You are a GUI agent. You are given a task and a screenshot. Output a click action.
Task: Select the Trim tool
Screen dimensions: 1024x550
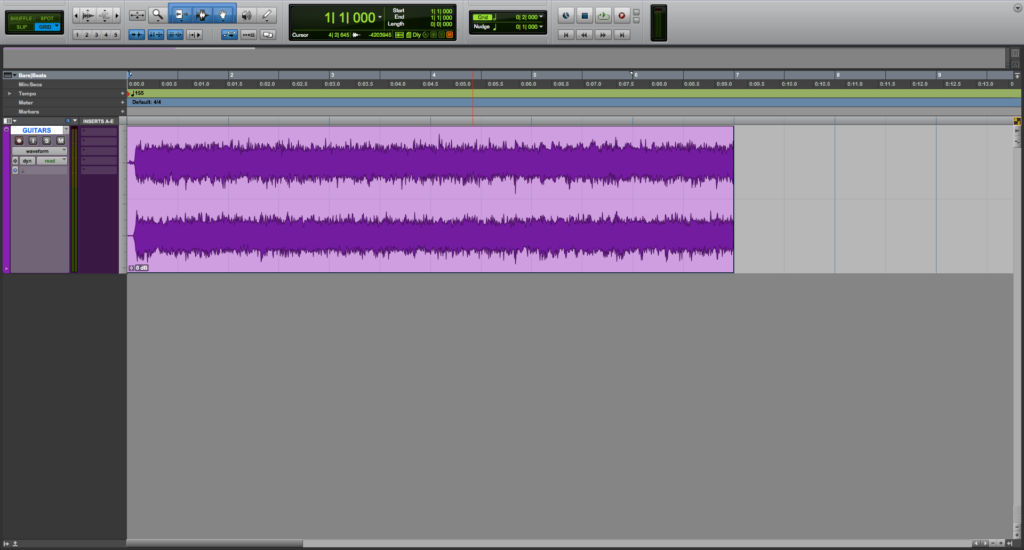coord(180,14)
